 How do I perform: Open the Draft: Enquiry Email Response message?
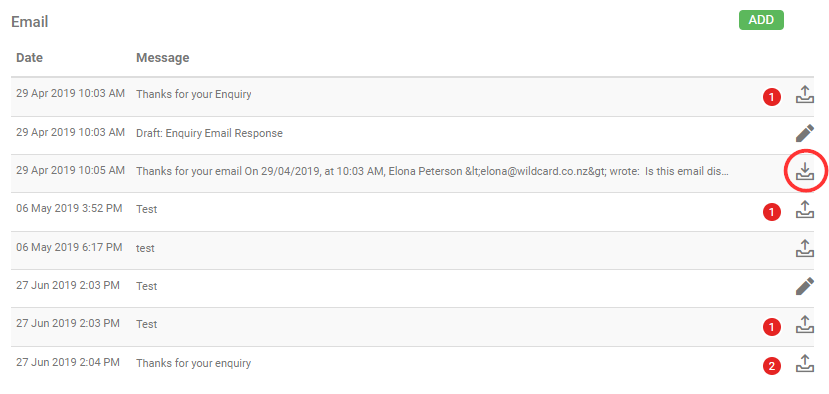coord(209,133)
